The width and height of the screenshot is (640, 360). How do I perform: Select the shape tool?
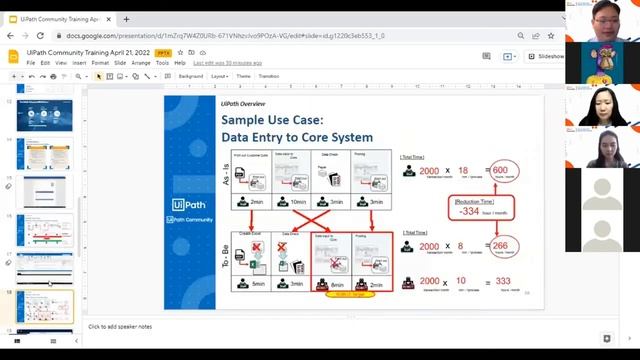pyautogui.click(x=136, y=76)
